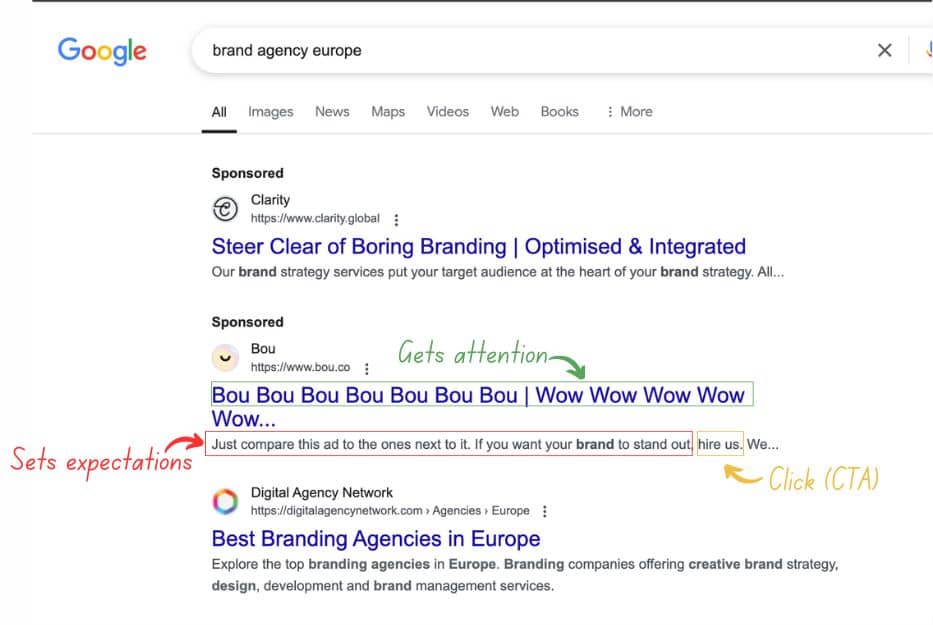Open the Bou Bou Bou Wow Wow ad headline
933x625 pixels.
(478, 407)
